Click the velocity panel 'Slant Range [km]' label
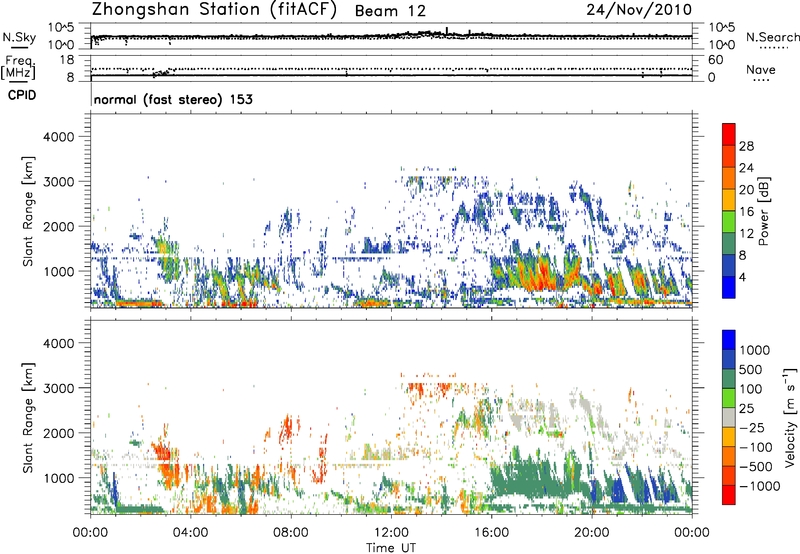Viewport: 800px width, 554px height. tap(28, 418)
